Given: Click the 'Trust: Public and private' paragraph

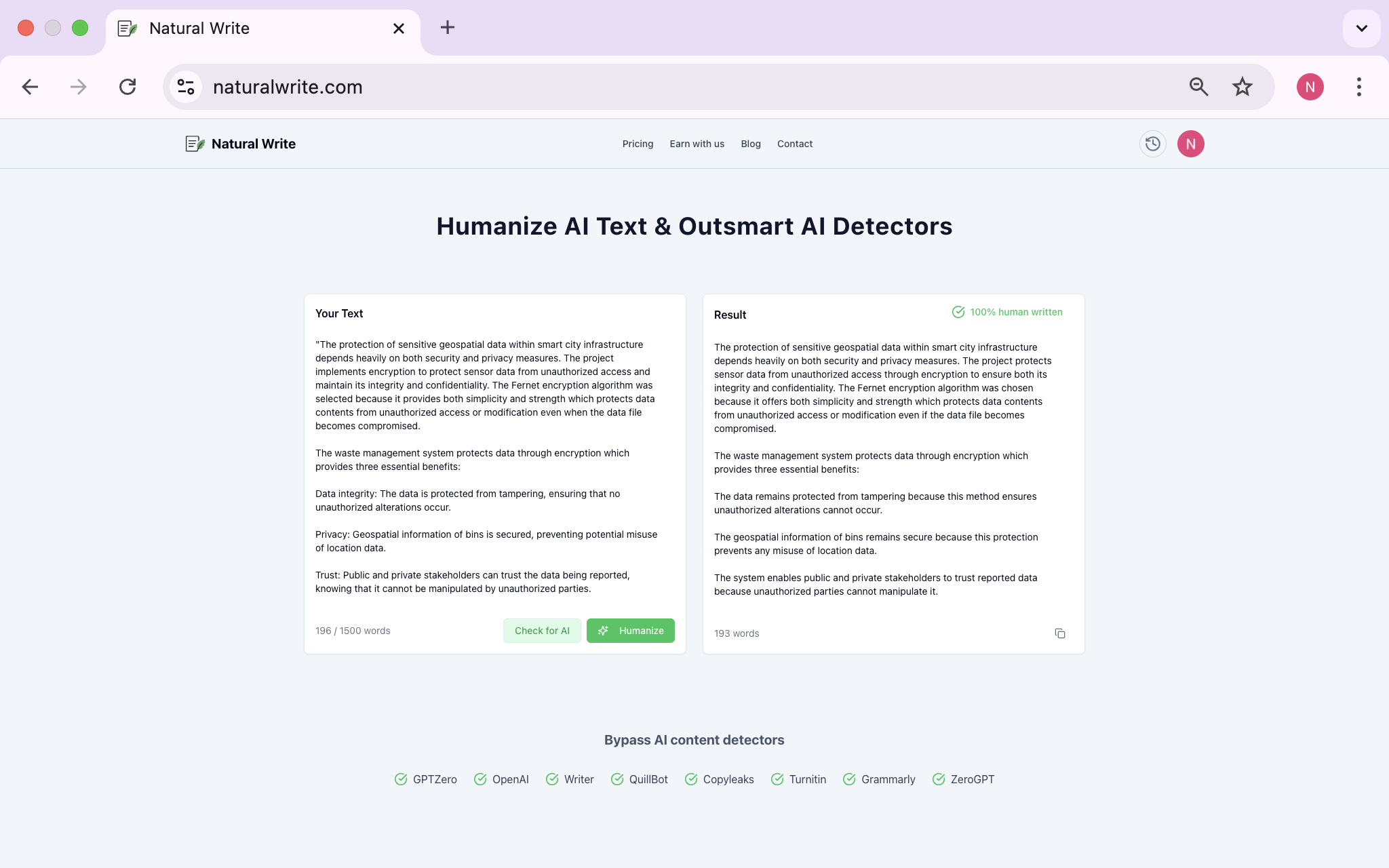Looking at the screenshot, I should (x=473, y=582).
